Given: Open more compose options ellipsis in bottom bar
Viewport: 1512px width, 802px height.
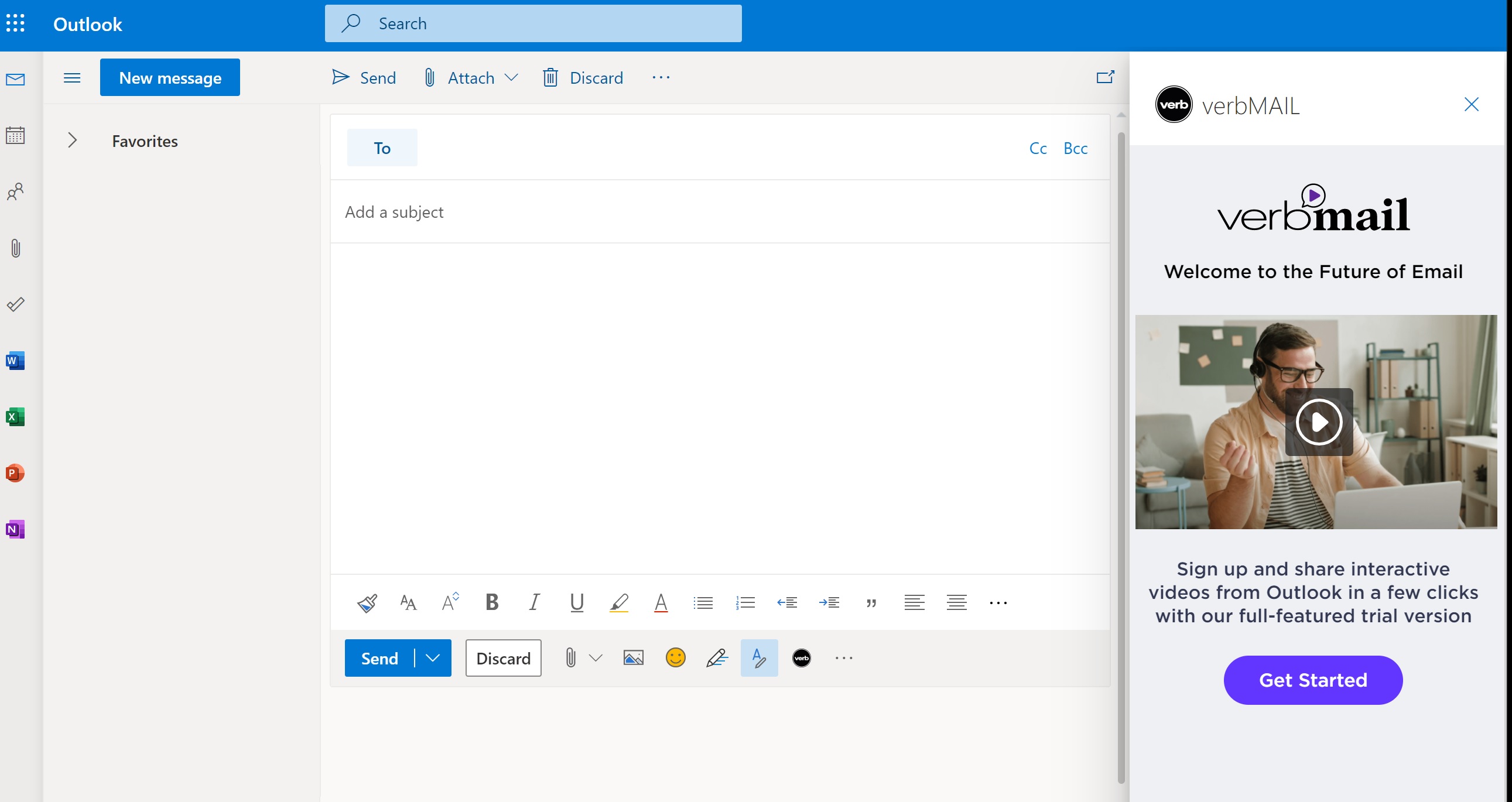Looking at the screenshot, I should (x=843, y=657).
